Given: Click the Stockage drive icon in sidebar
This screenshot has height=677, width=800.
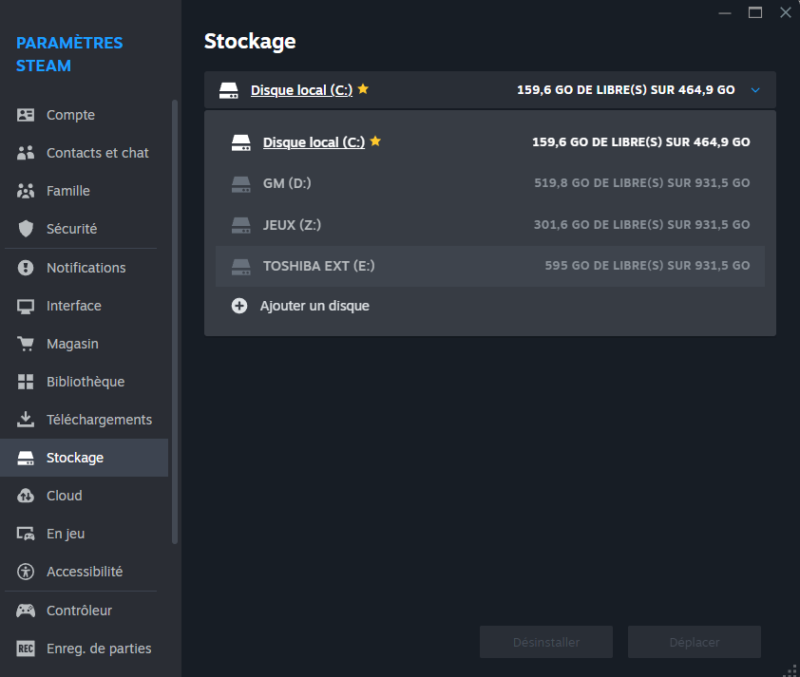Looking at the screenshot, I should pos(26,458).
